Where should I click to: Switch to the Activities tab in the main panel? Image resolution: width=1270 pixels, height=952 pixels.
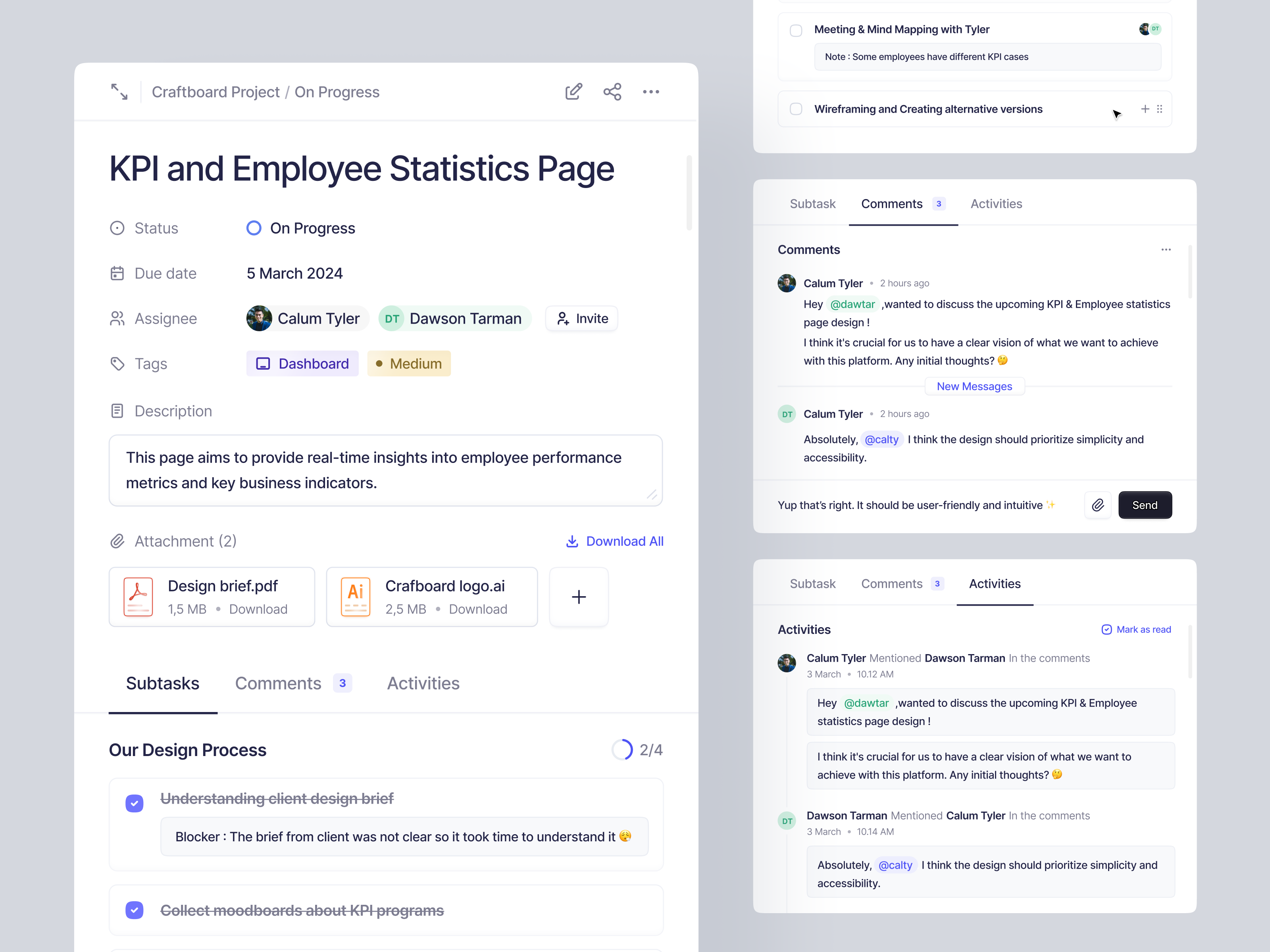click(x=423, y=683)
